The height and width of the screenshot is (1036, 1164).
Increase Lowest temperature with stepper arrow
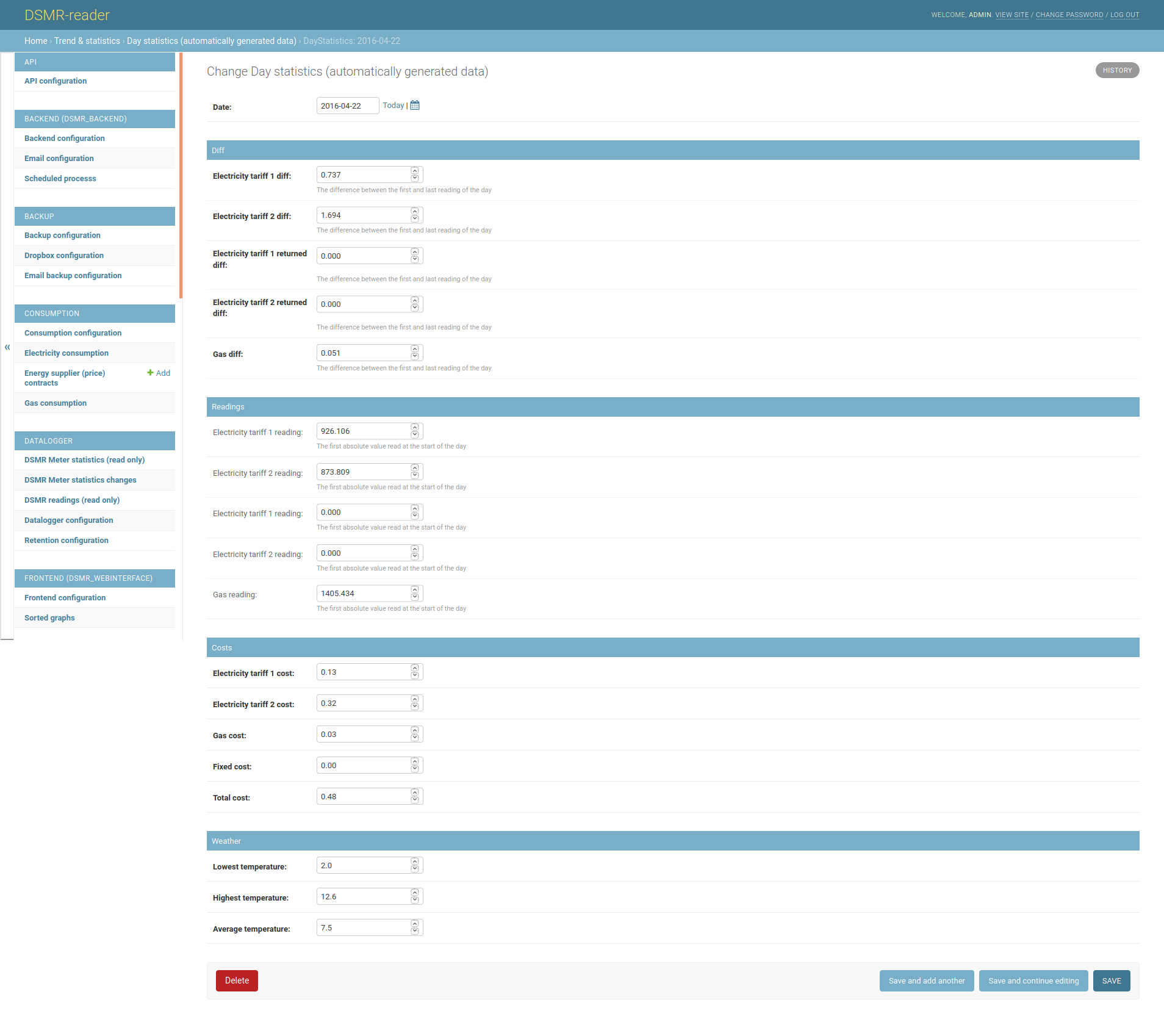click(x=415, y=862)
